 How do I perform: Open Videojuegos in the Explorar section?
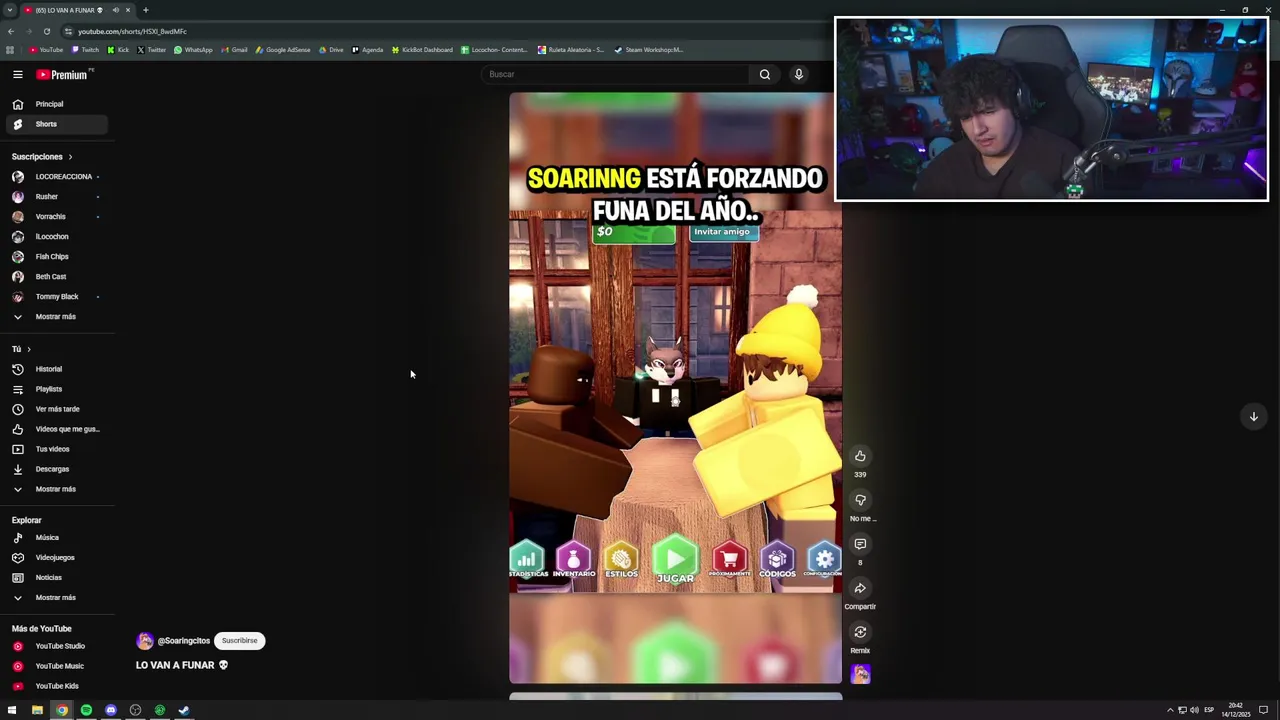pyautogui.click(x=56, y=557)
